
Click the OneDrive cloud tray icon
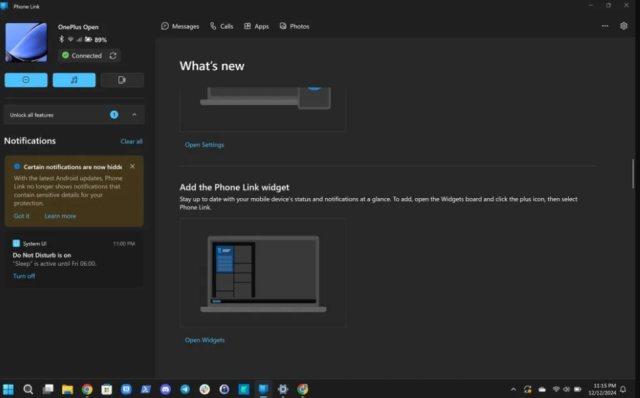(x=542, y=389)
